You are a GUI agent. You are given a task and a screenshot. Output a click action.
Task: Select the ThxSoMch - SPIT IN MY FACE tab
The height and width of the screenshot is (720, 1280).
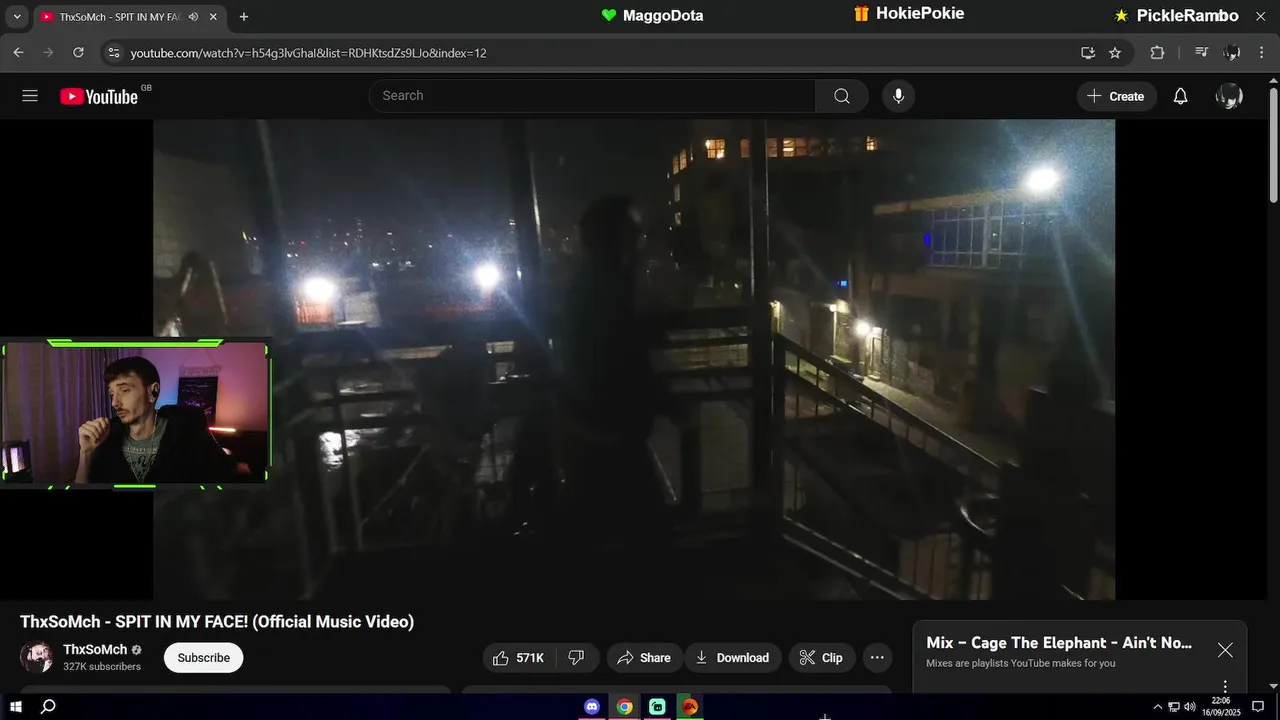click(x=120, y=17)
